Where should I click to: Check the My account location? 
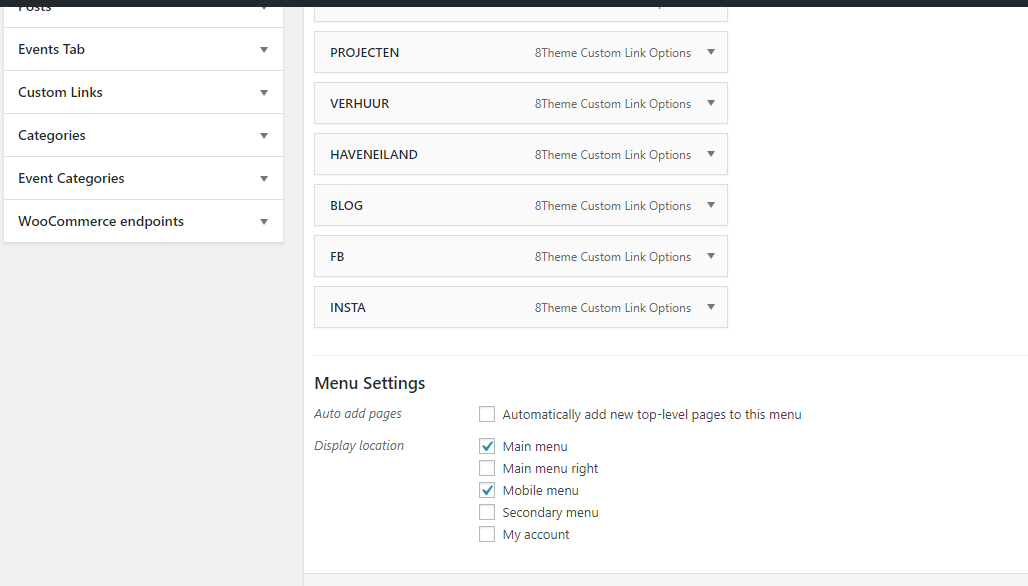coord(487,534)
